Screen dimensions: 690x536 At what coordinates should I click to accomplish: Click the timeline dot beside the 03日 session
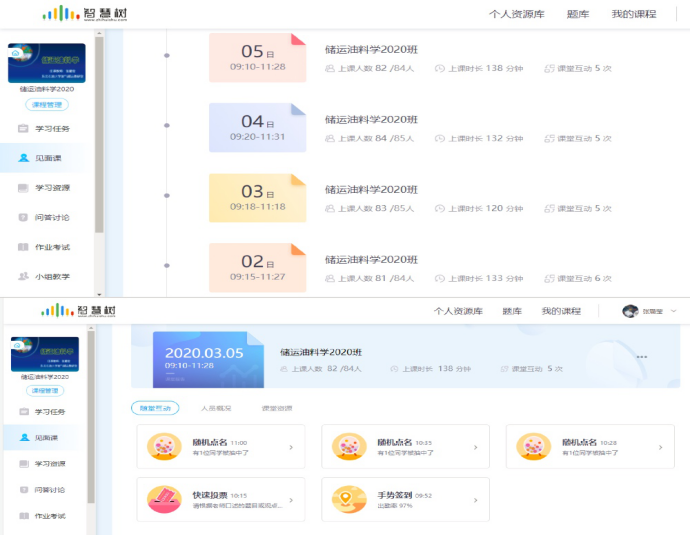click(166, 196)
